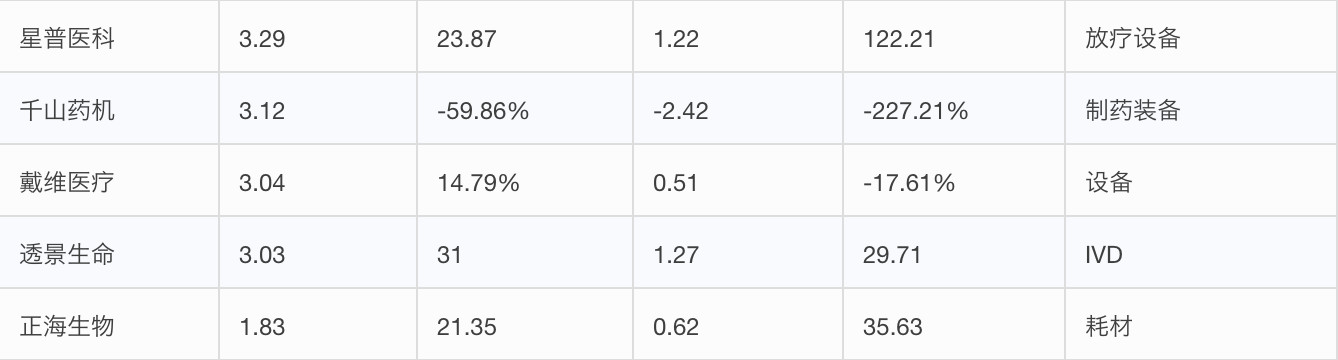Select the 3.29 value cell
Screen dimensions: 1338x360
[318, 37]
